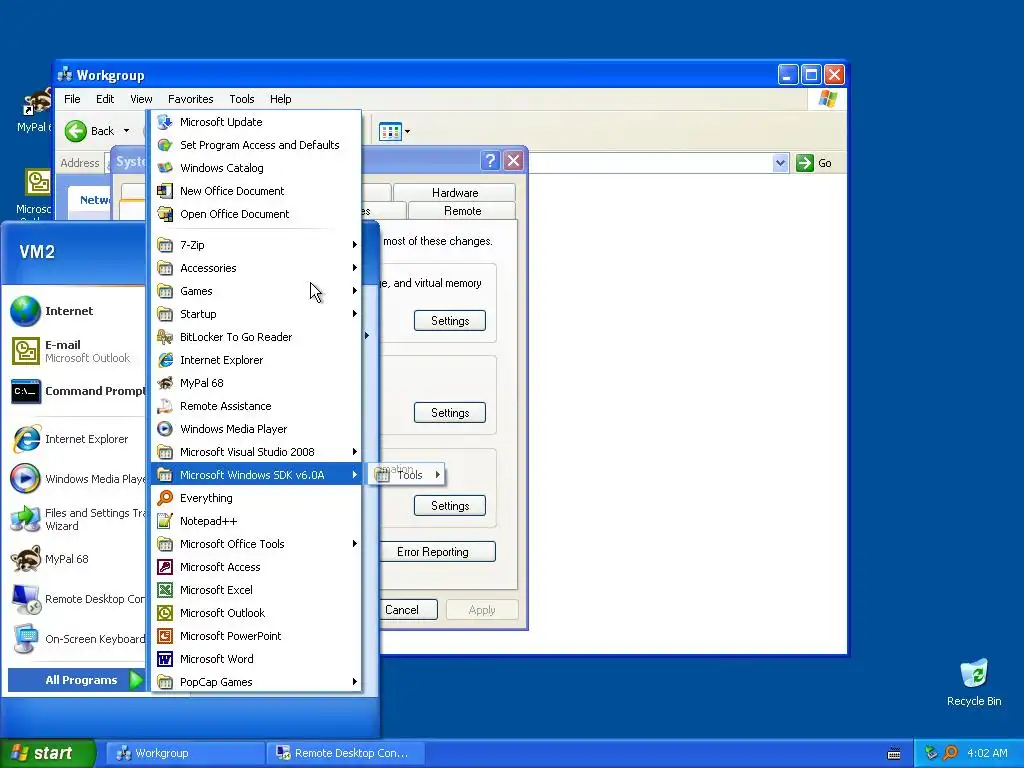Switch to the Remote tab in System Properties
This screenshot has height=768, width=1024.
point(462,211)
